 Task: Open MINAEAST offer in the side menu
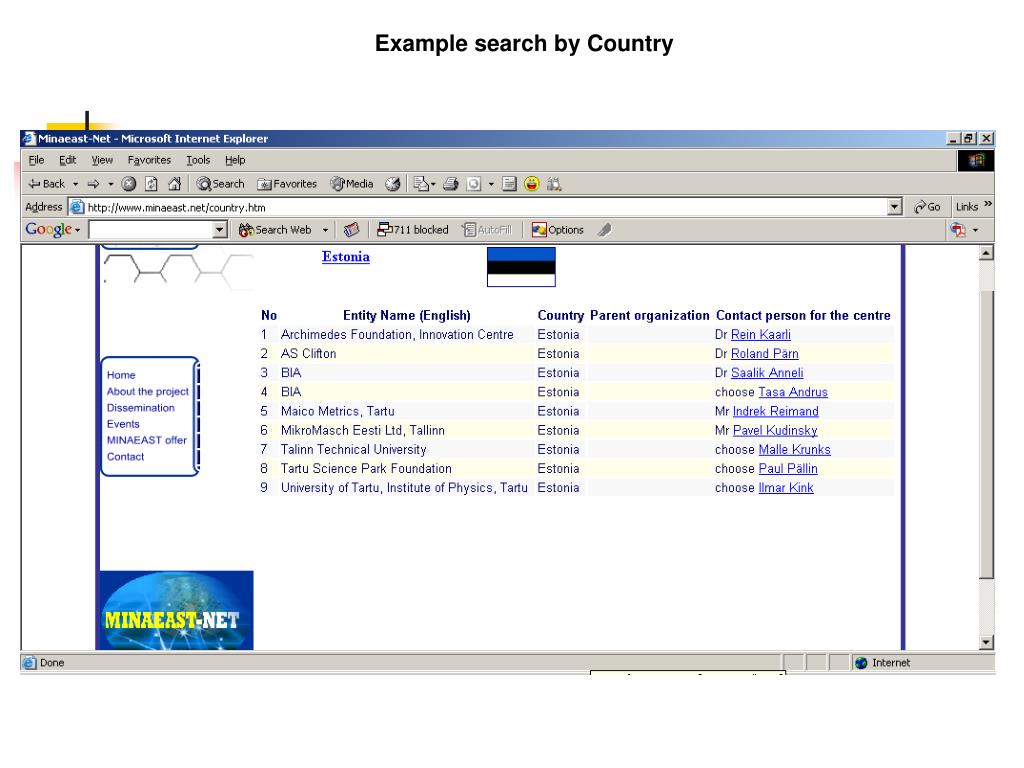click(x=146, y=440)
